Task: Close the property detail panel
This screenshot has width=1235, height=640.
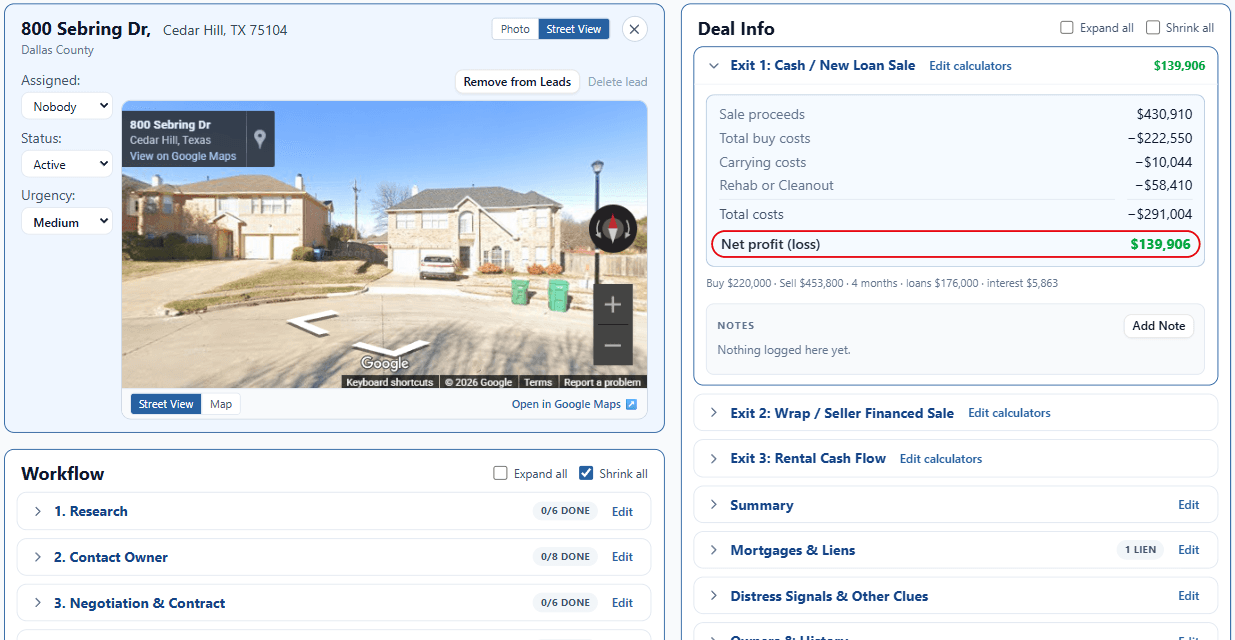Action: click(x=634, y=29)
